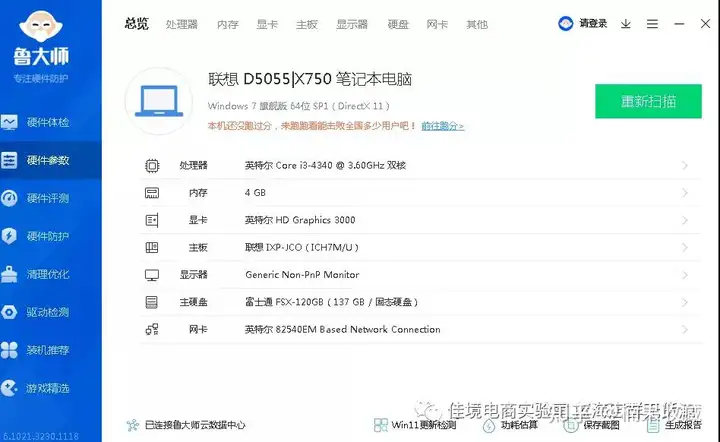This screenshot has height=442, width=720.
Task: Switch to the 网卡 tab
Action: [x=437, y=24]
